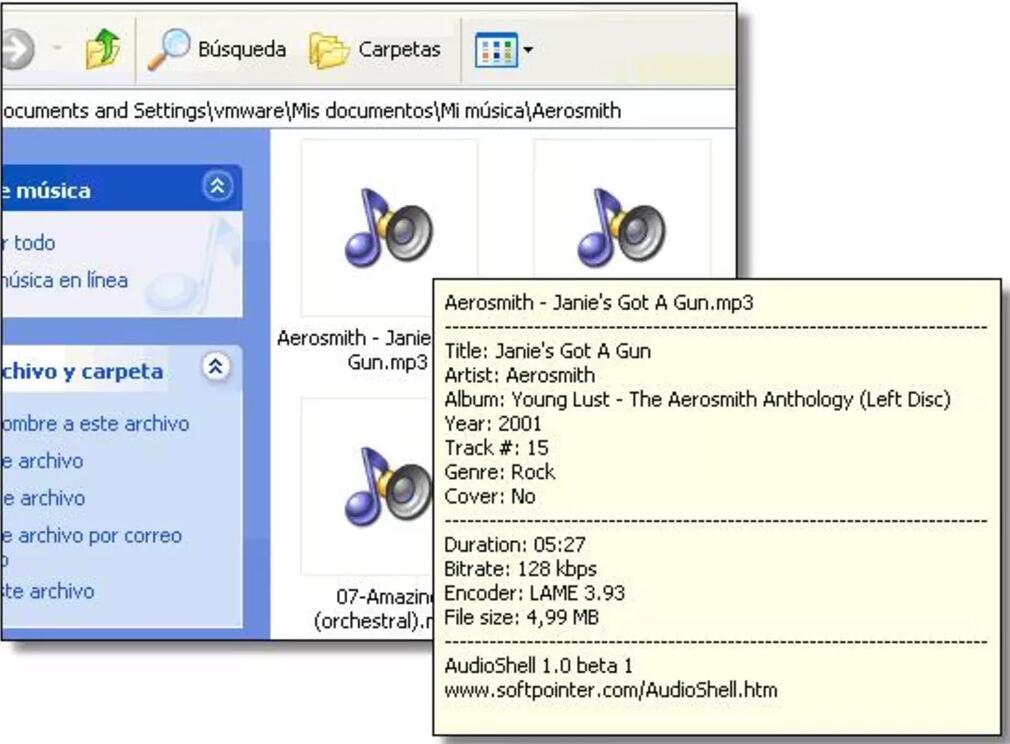Click the address bar path field
This screenshot has height=744, width=1010.
click(x=310, y=111)
